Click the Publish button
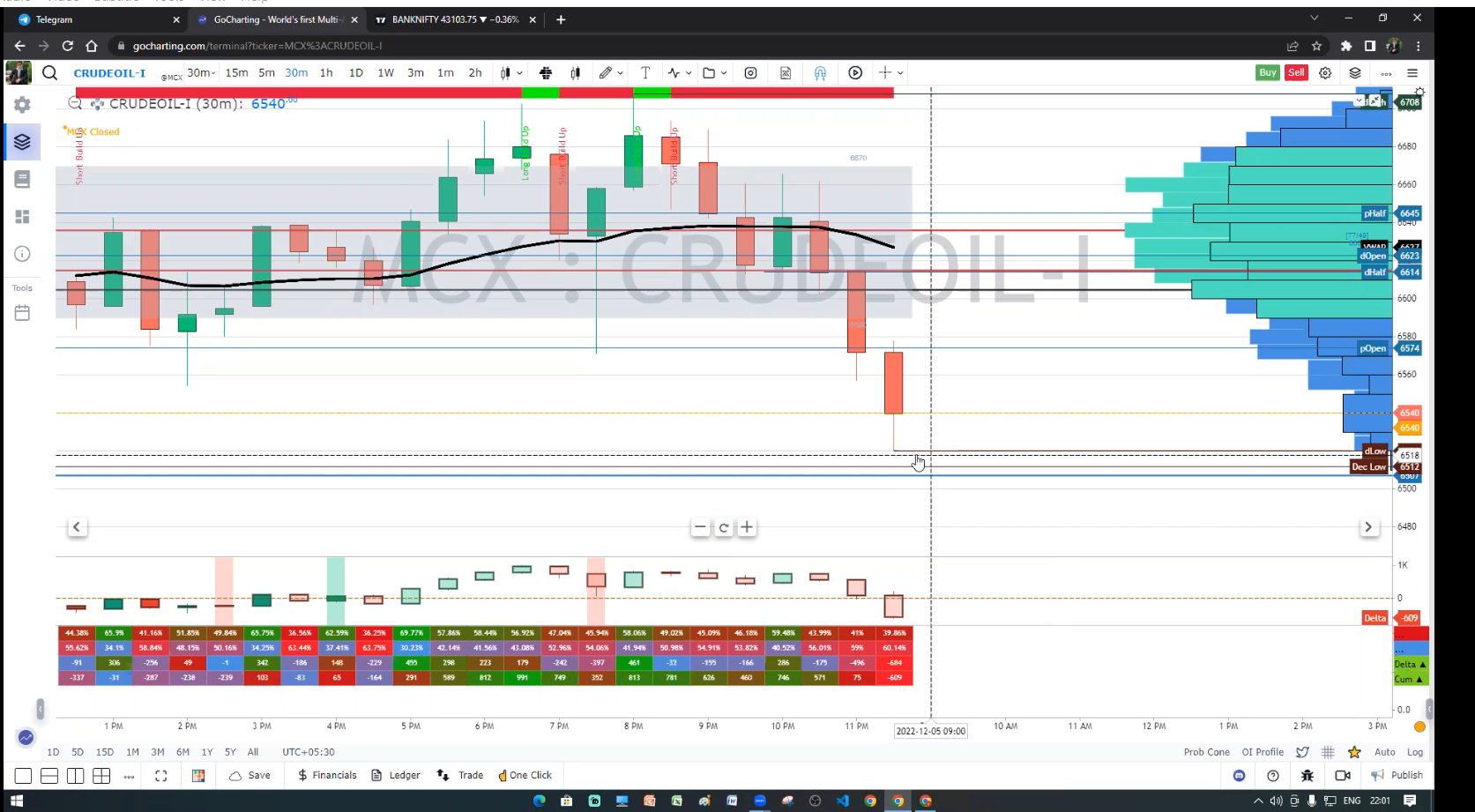1475x812 pixels. 1397,776
